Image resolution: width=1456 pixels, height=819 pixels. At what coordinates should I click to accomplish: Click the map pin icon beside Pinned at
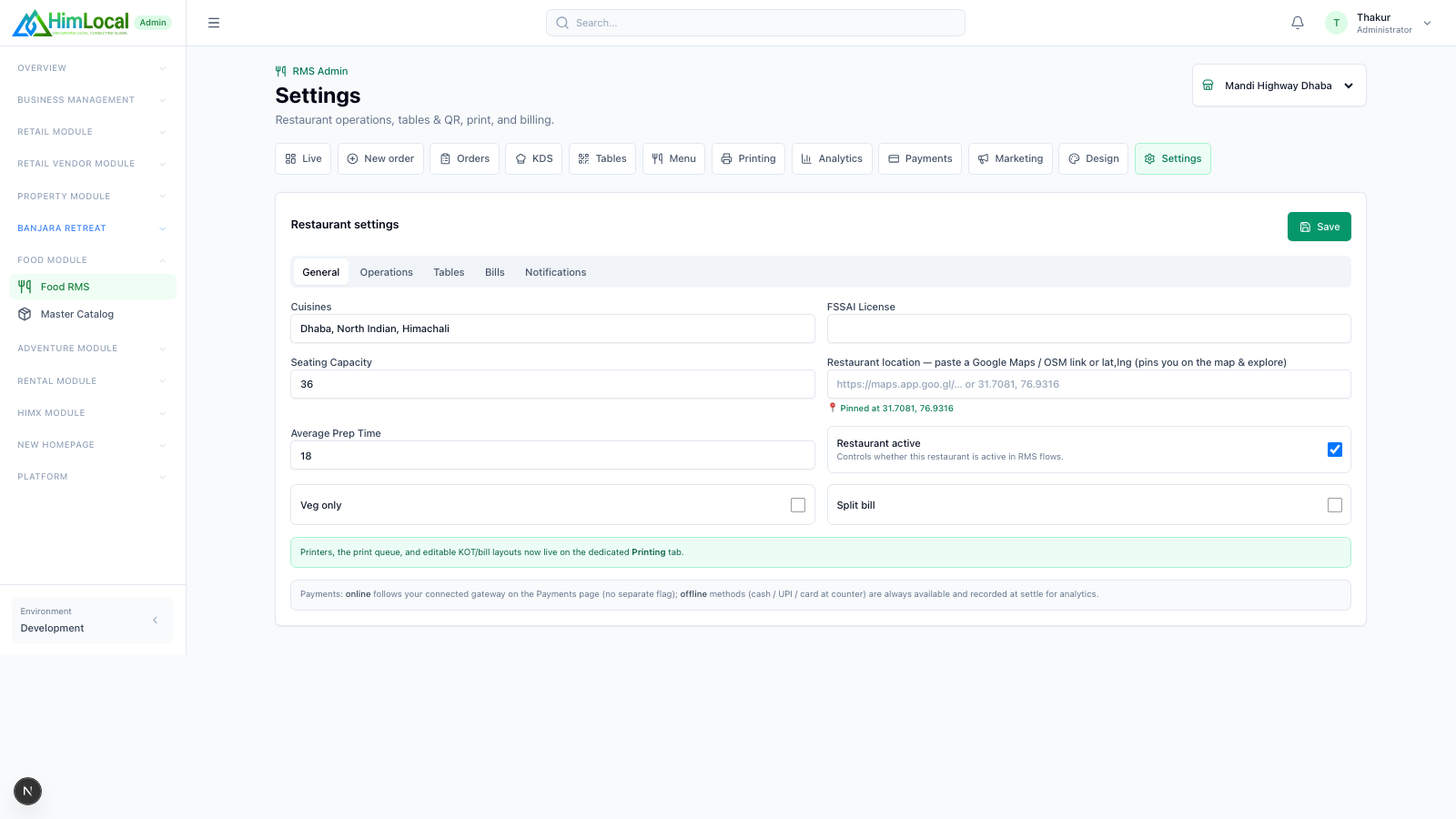(832, 408)
